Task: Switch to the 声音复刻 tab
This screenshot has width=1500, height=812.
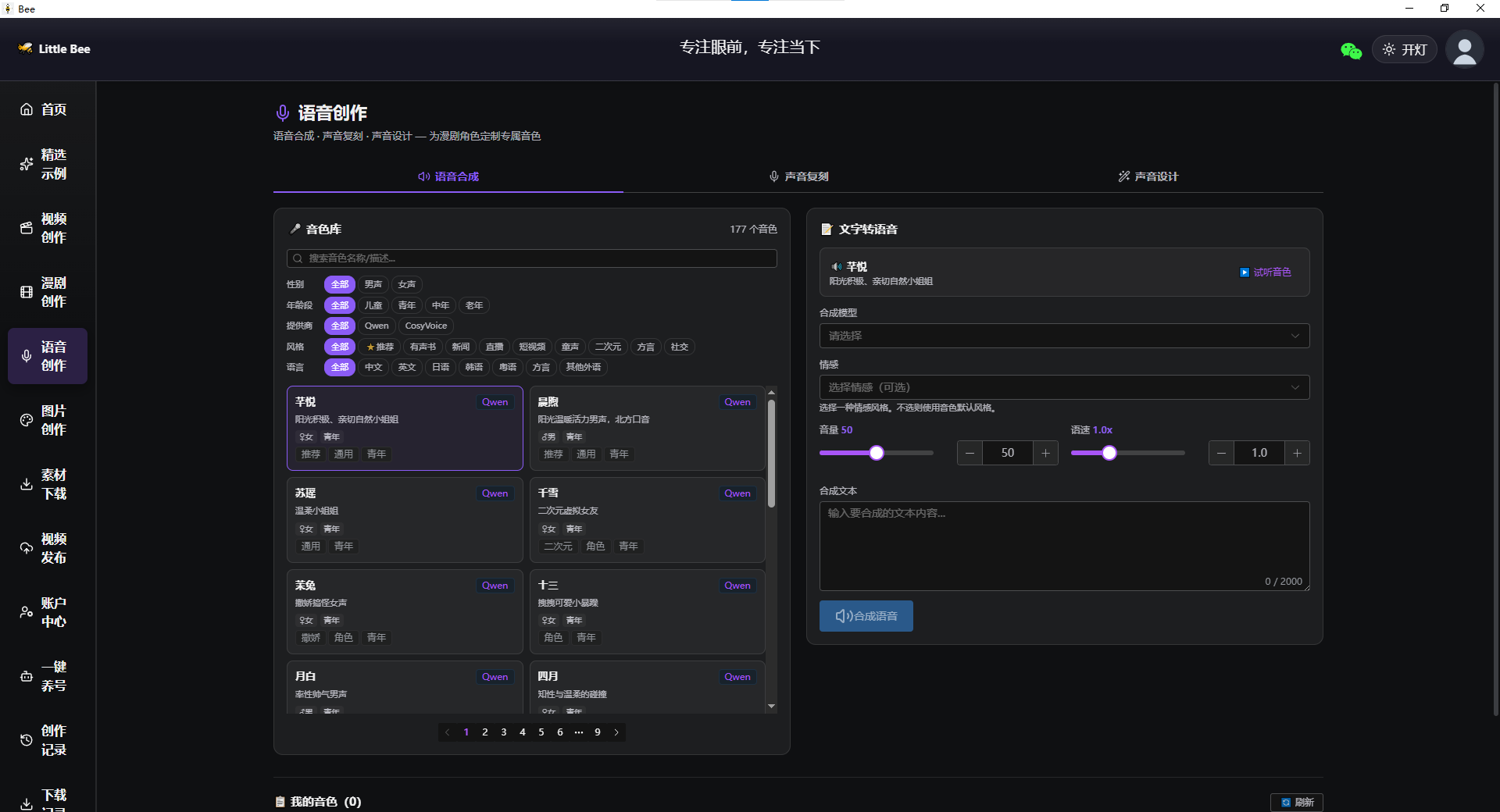Action: point(798,176)
